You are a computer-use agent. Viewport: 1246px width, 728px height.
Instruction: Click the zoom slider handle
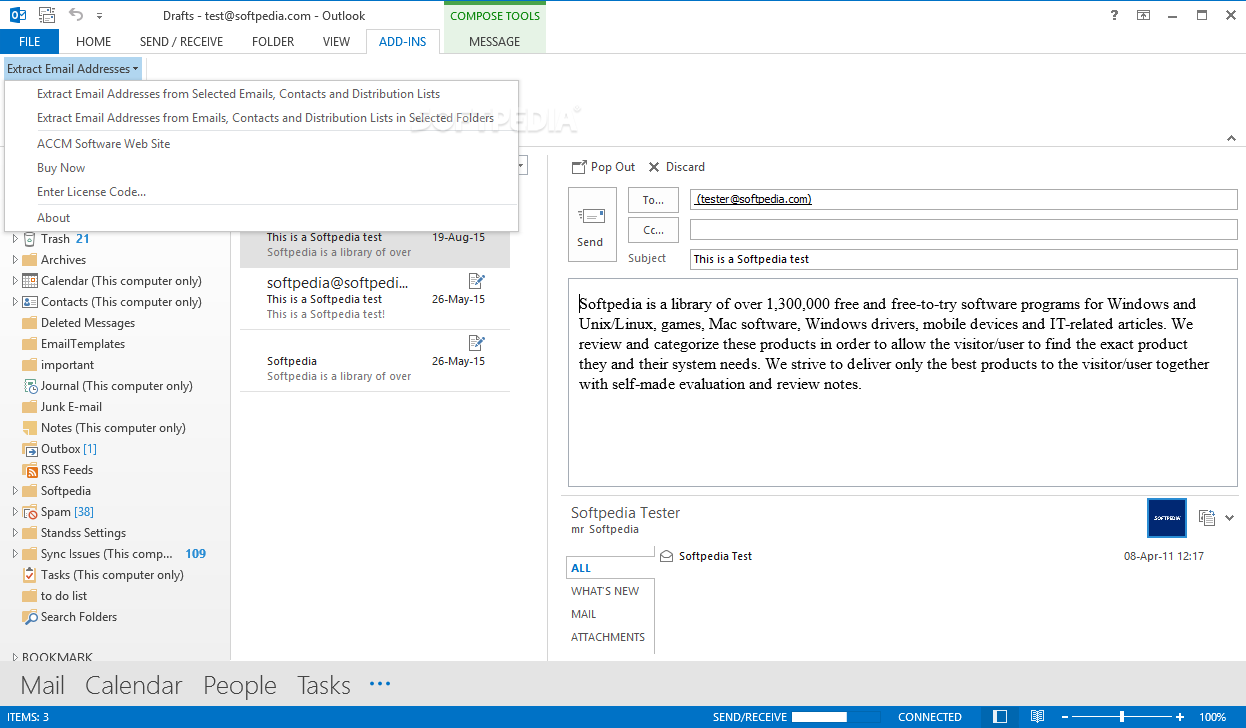[x=1122, y=717]
